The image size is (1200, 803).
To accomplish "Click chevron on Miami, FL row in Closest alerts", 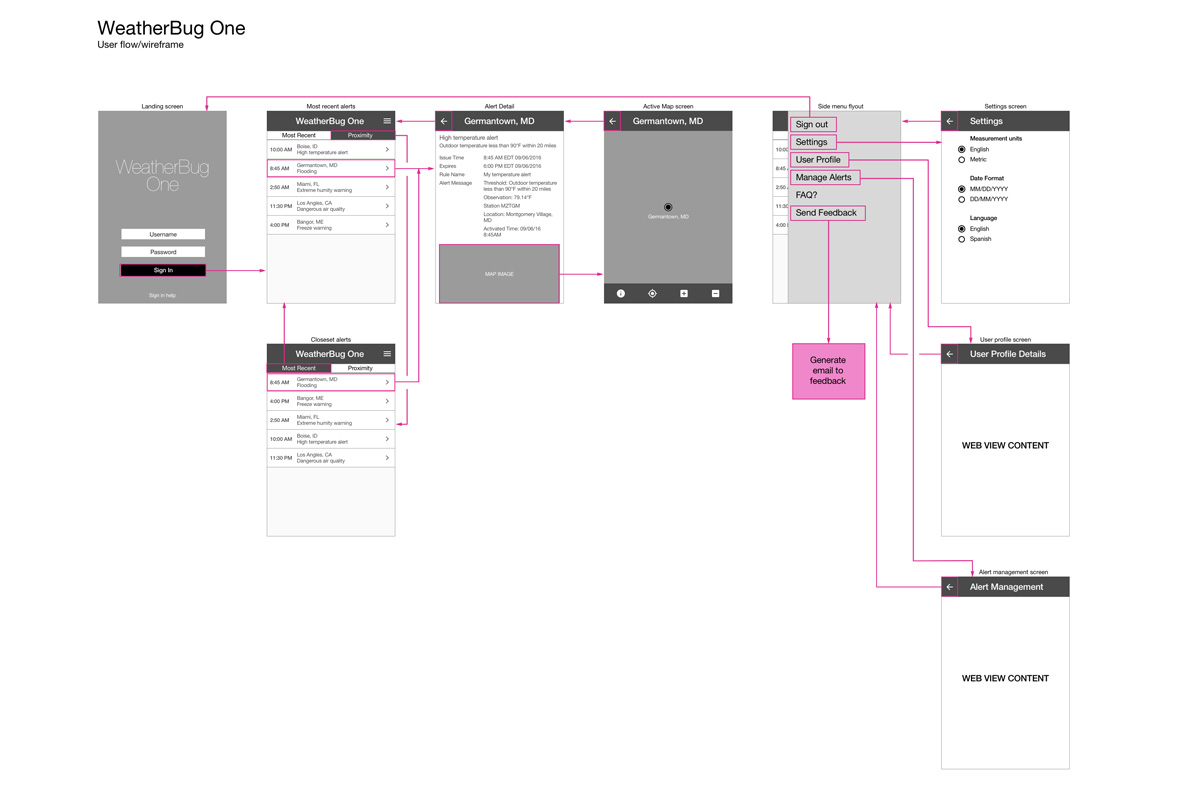I will (387, 420).
